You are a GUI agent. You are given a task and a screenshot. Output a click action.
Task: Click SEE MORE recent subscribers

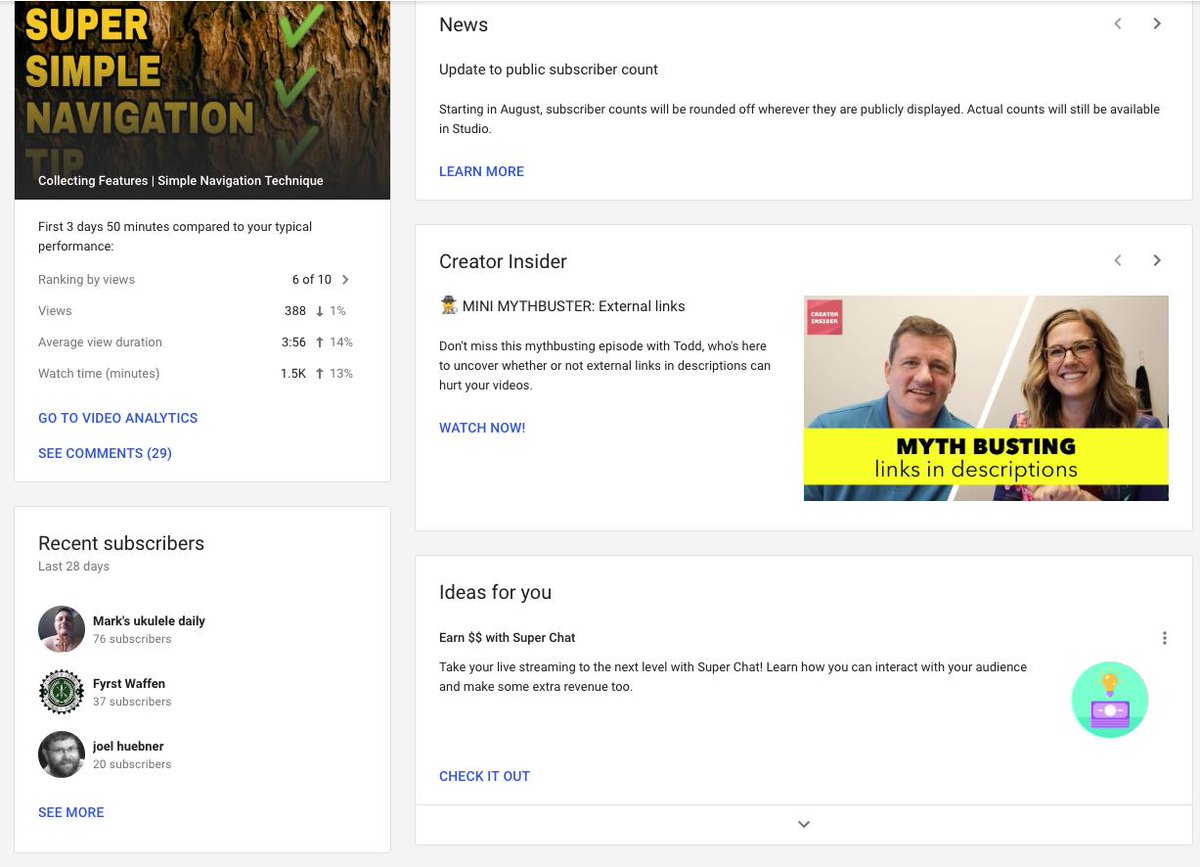pos(71,812)
